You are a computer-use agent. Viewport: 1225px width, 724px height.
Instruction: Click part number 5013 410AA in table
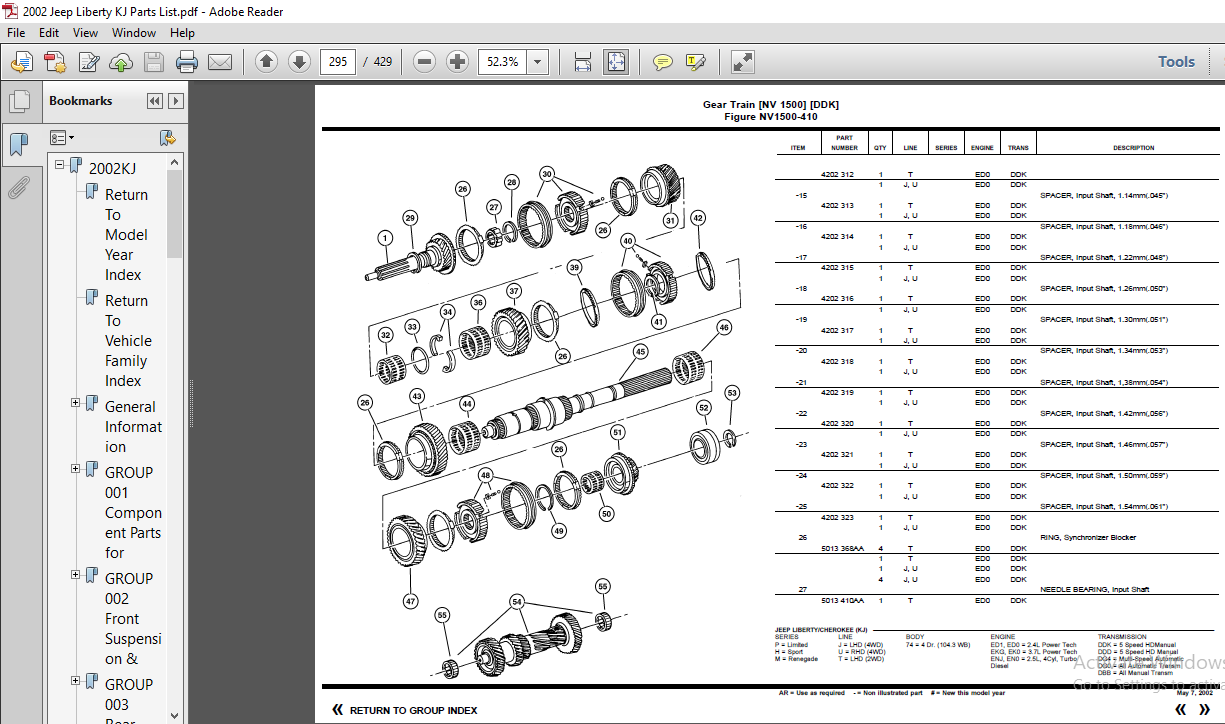coord(842,600)
